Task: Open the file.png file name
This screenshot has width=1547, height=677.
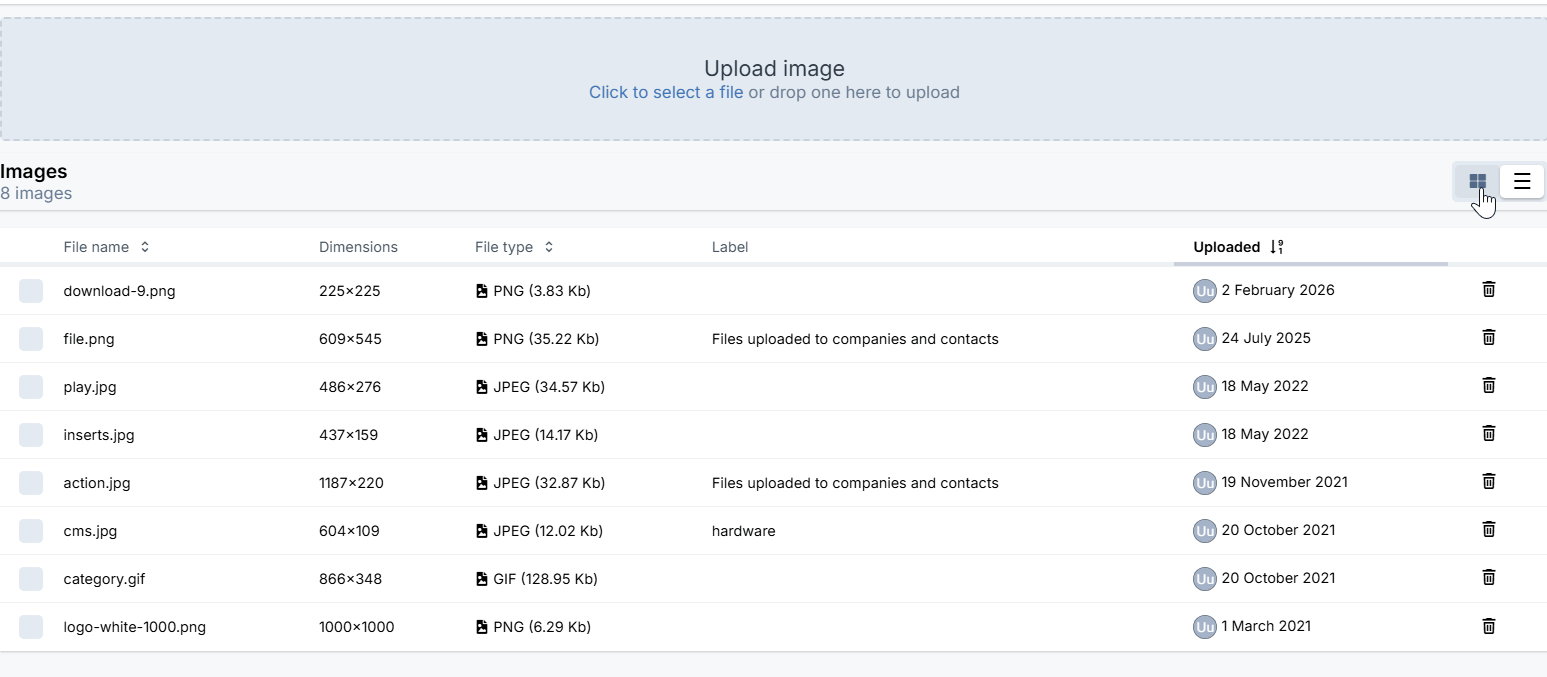Action: [89, 339]
